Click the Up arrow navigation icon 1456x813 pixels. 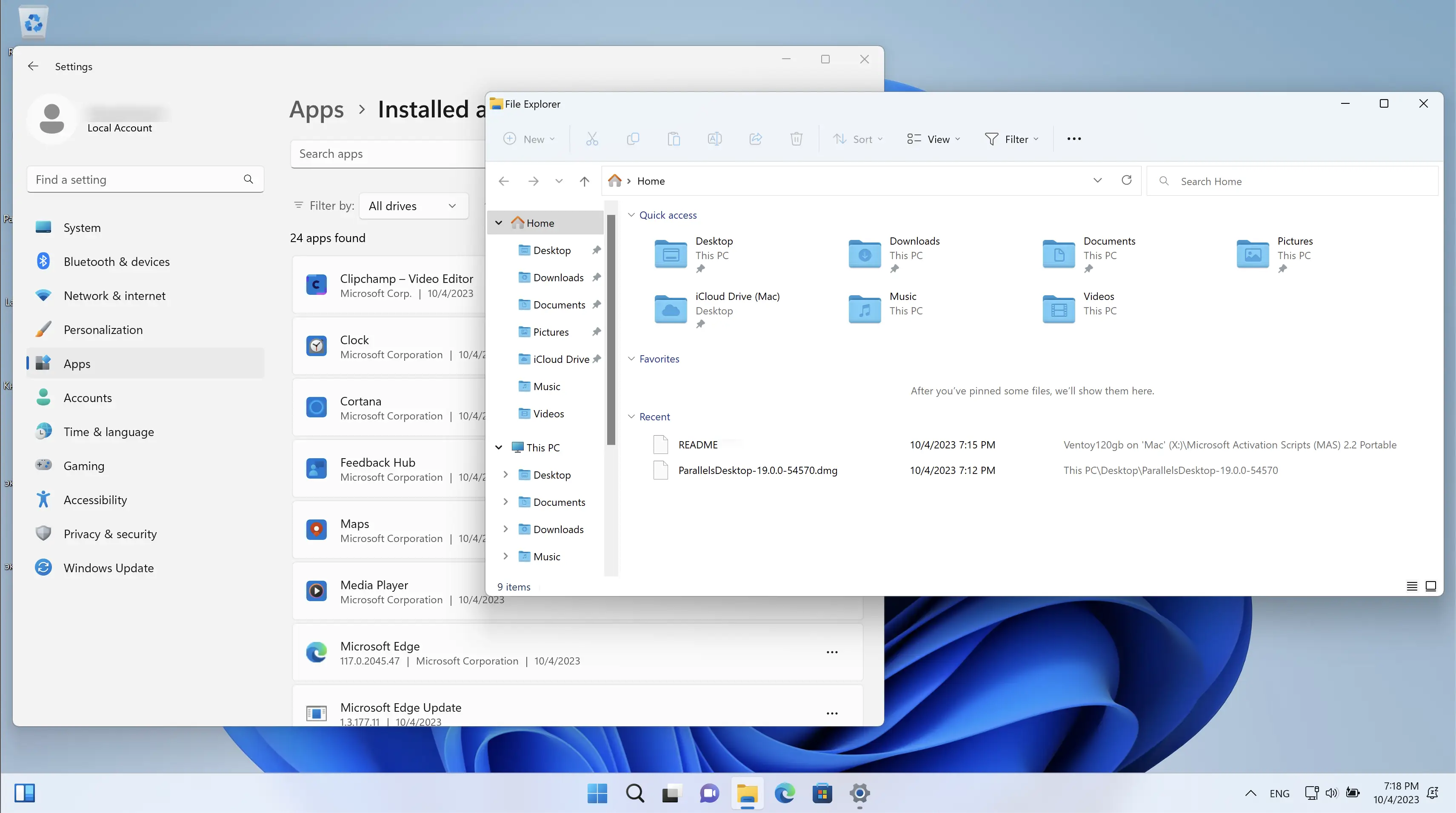coord(585,181)
